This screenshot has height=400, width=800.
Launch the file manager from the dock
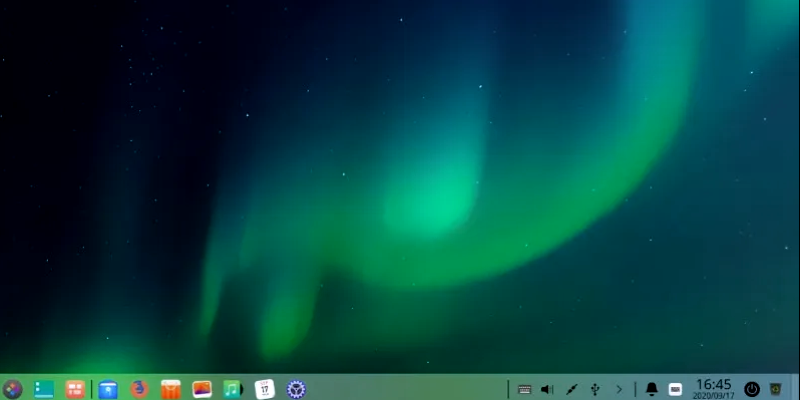pos(108,389)
